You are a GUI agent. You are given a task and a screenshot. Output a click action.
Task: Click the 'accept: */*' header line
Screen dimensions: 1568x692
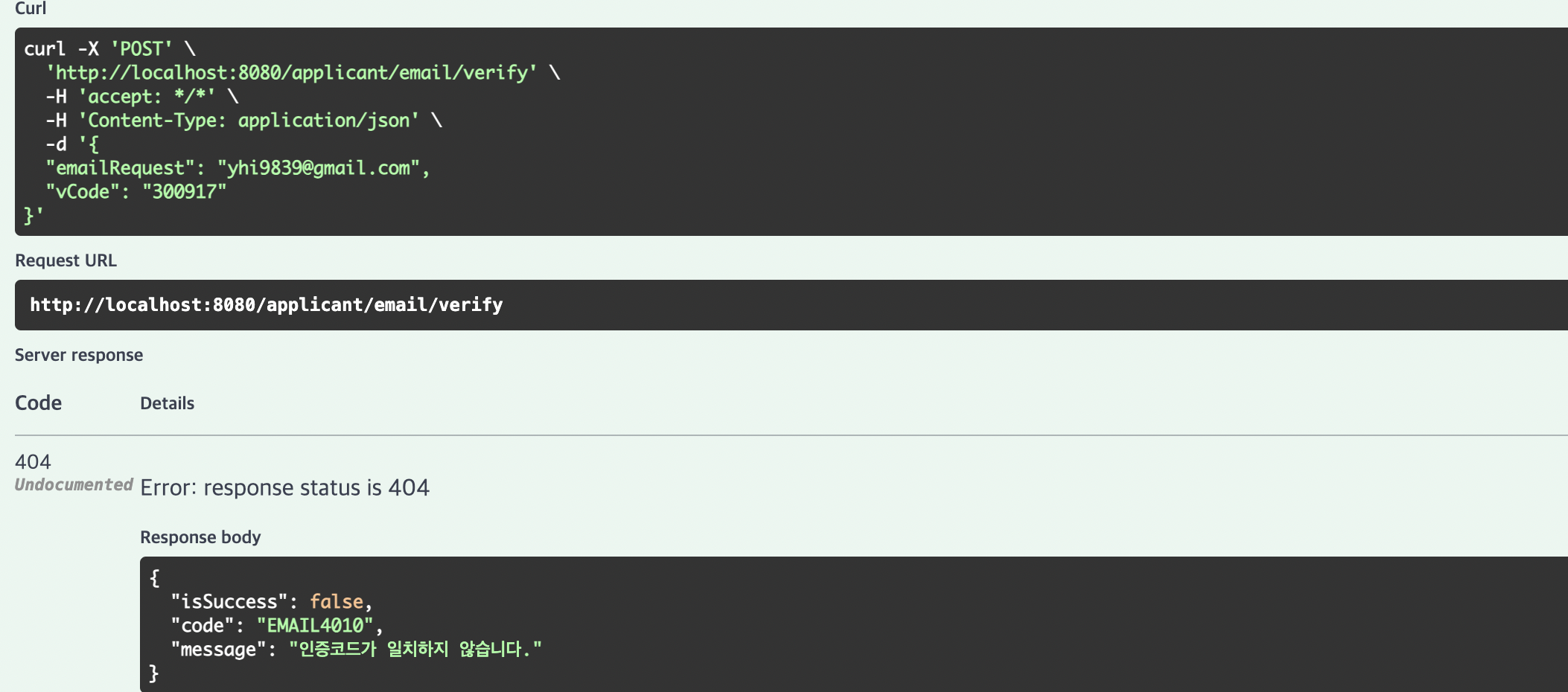tap(147, 97)
